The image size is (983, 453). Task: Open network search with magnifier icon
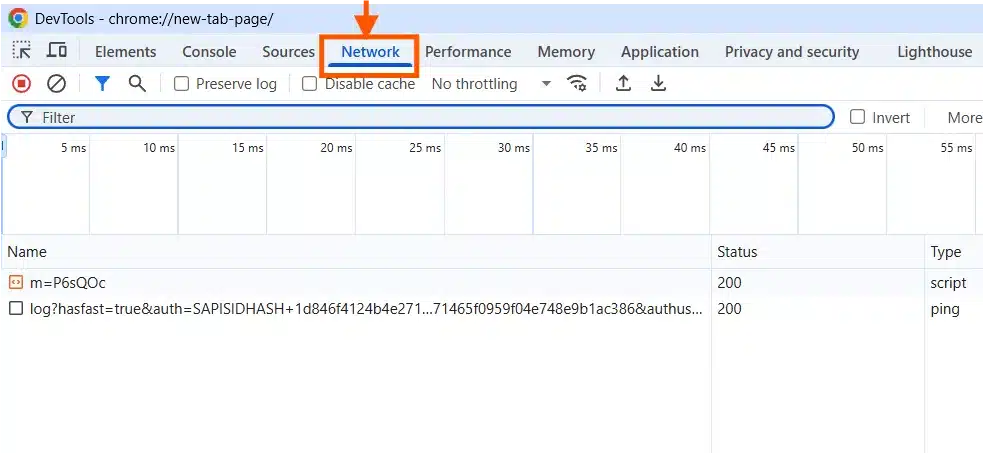137,83
